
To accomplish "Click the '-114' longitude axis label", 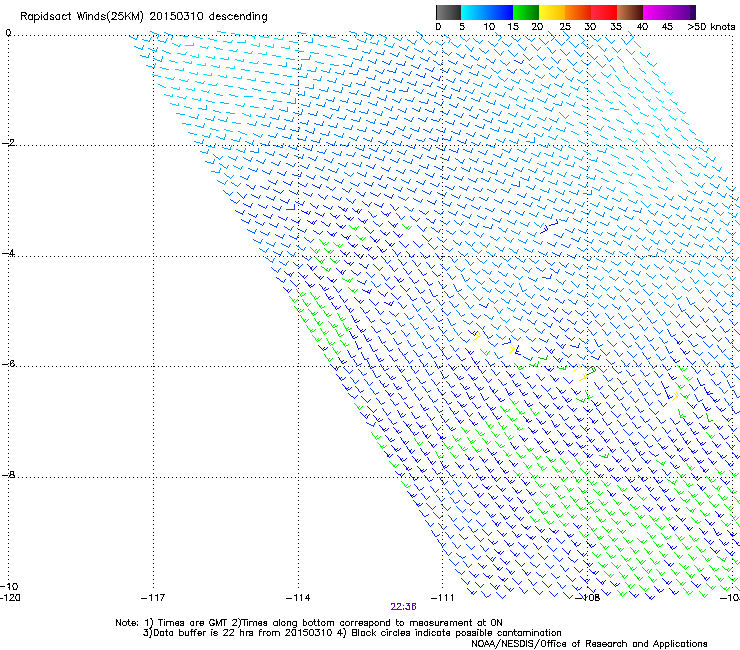I will coord(298,598).
